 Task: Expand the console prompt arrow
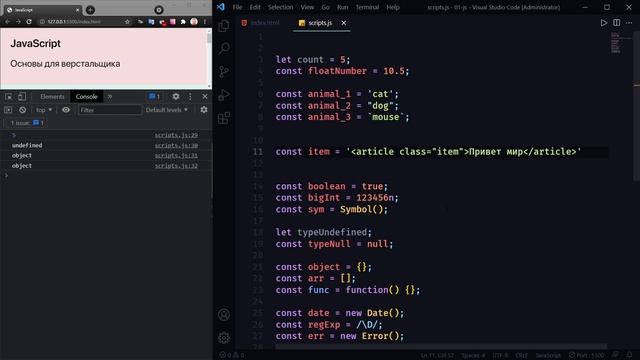pyautogui.click(x=6, y=176)
